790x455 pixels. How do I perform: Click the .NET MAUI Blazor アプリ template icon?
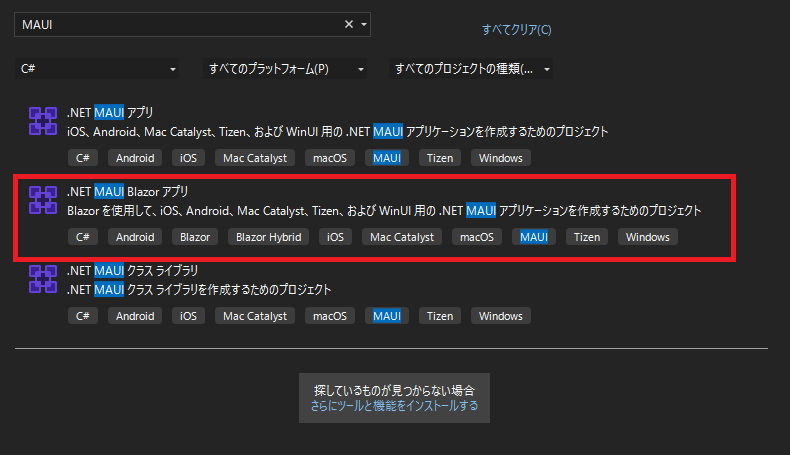(43, 200)
